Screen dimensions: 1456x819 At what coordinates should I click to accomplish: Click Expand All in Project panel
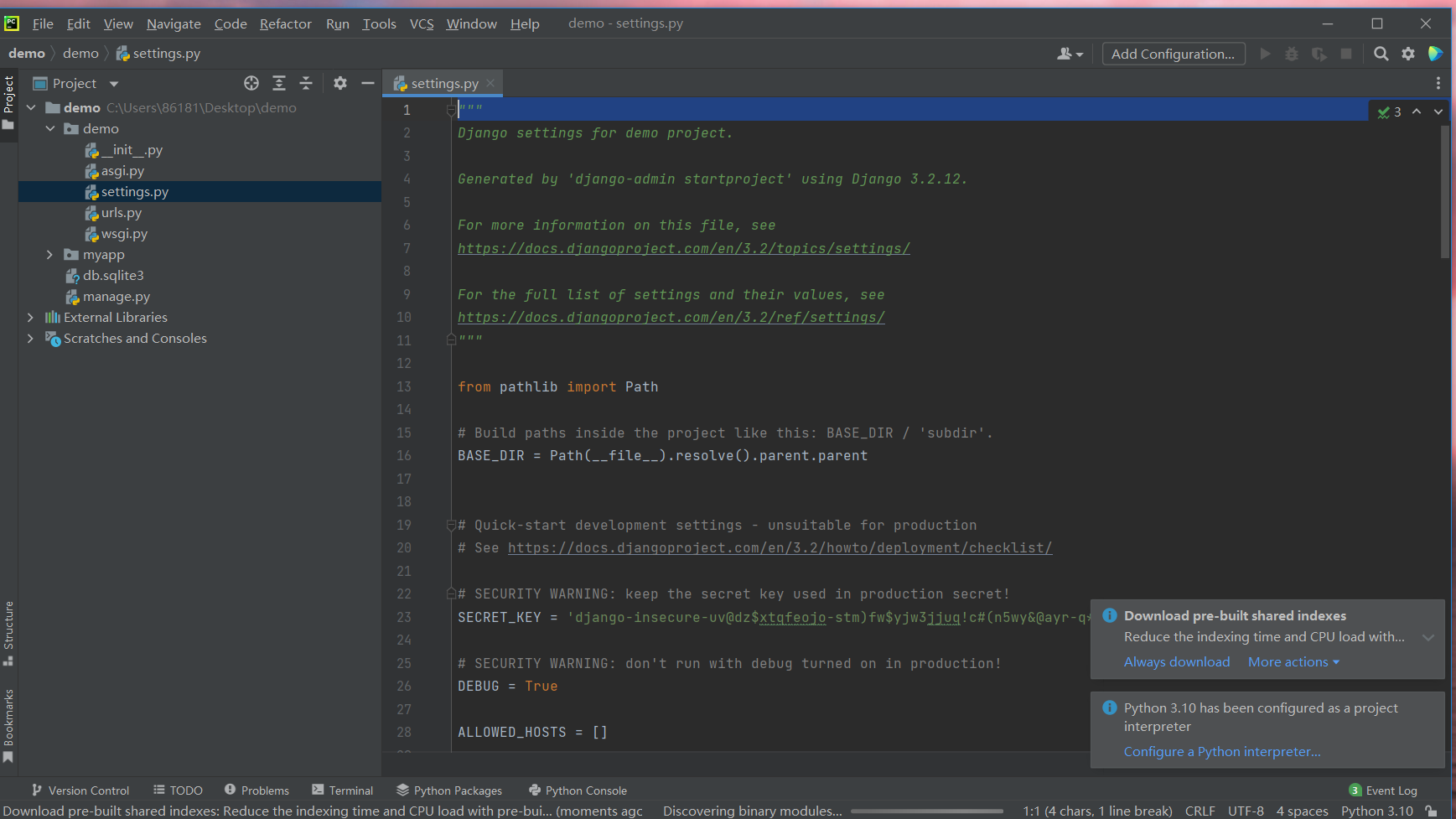[279, 83]
